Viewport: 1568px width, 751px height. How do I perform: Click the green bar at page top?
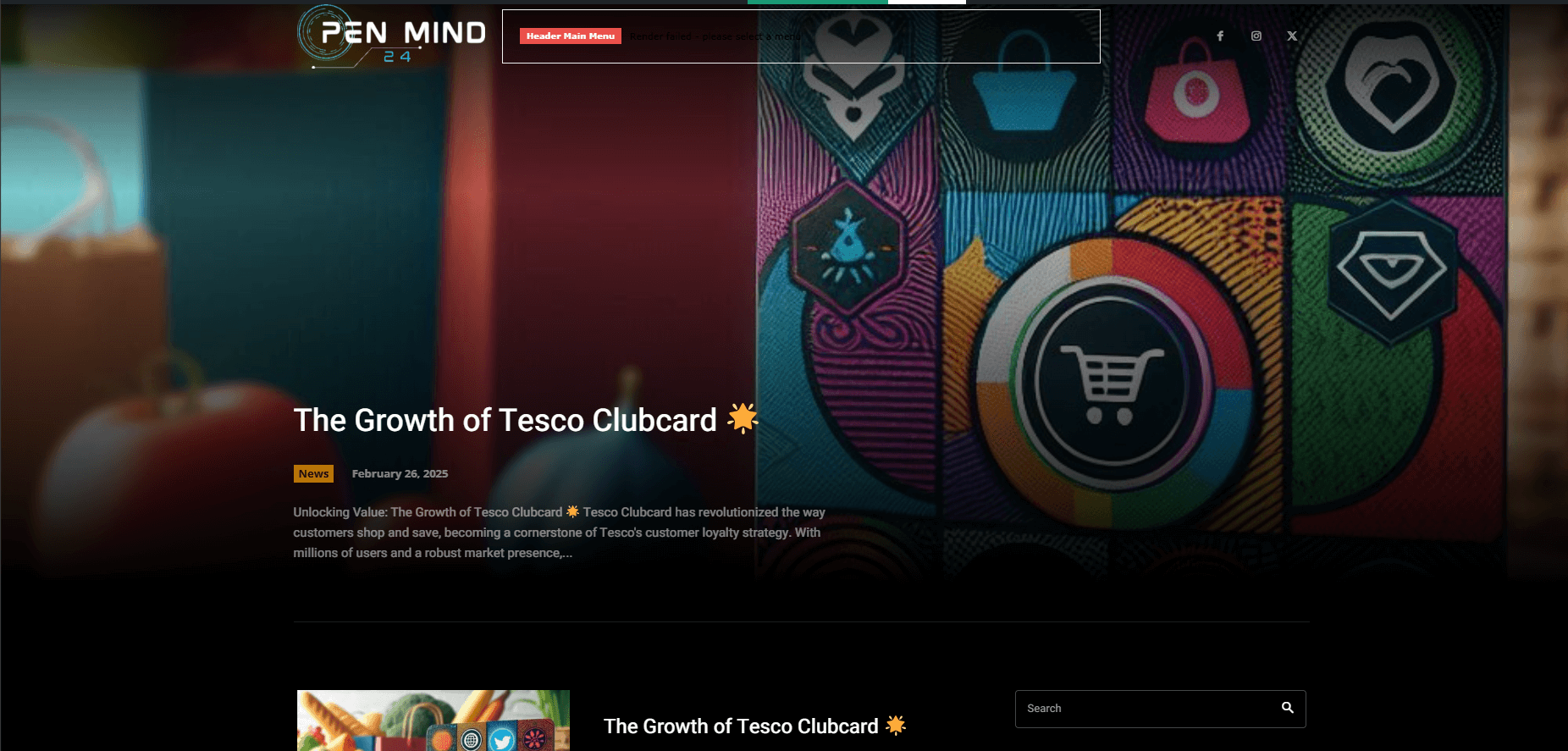(818, 2)
